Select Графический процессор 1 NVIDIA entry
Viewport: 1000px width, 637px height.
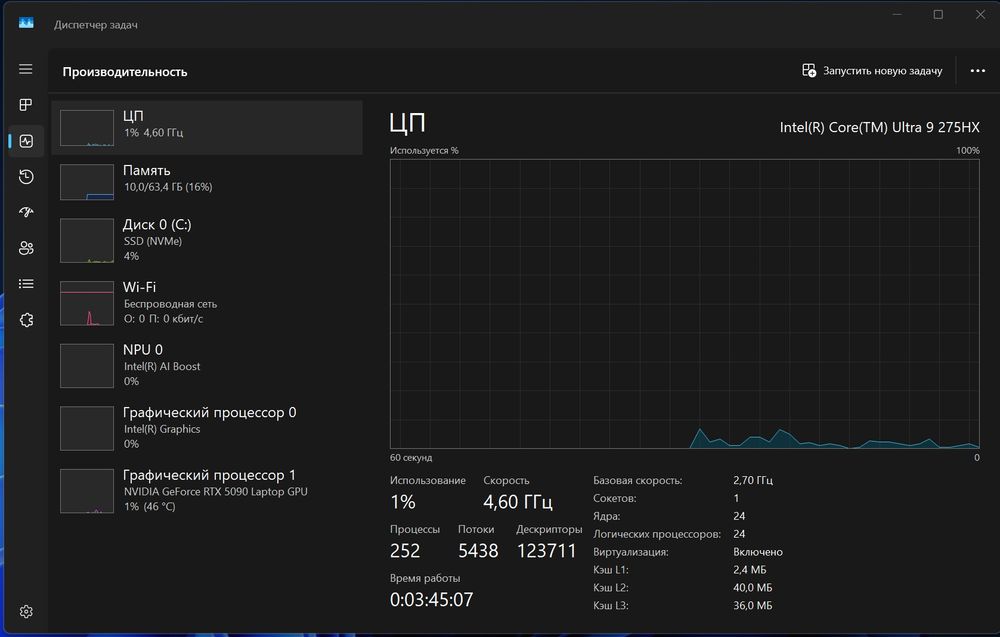tap(207, 490)
